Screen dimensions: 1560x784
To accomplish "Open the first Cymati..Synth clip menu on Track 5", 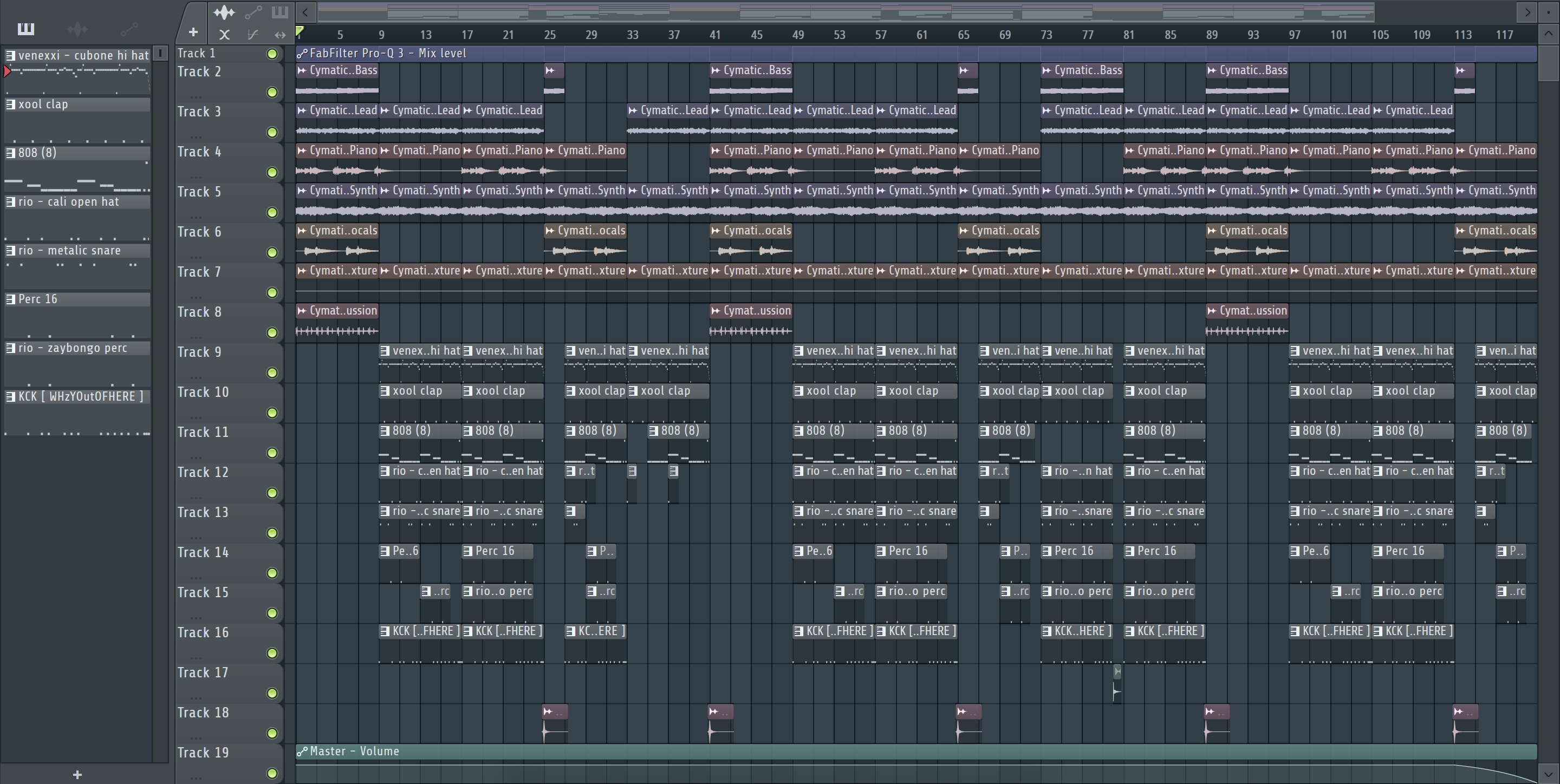I will click(x=302, y=190).
